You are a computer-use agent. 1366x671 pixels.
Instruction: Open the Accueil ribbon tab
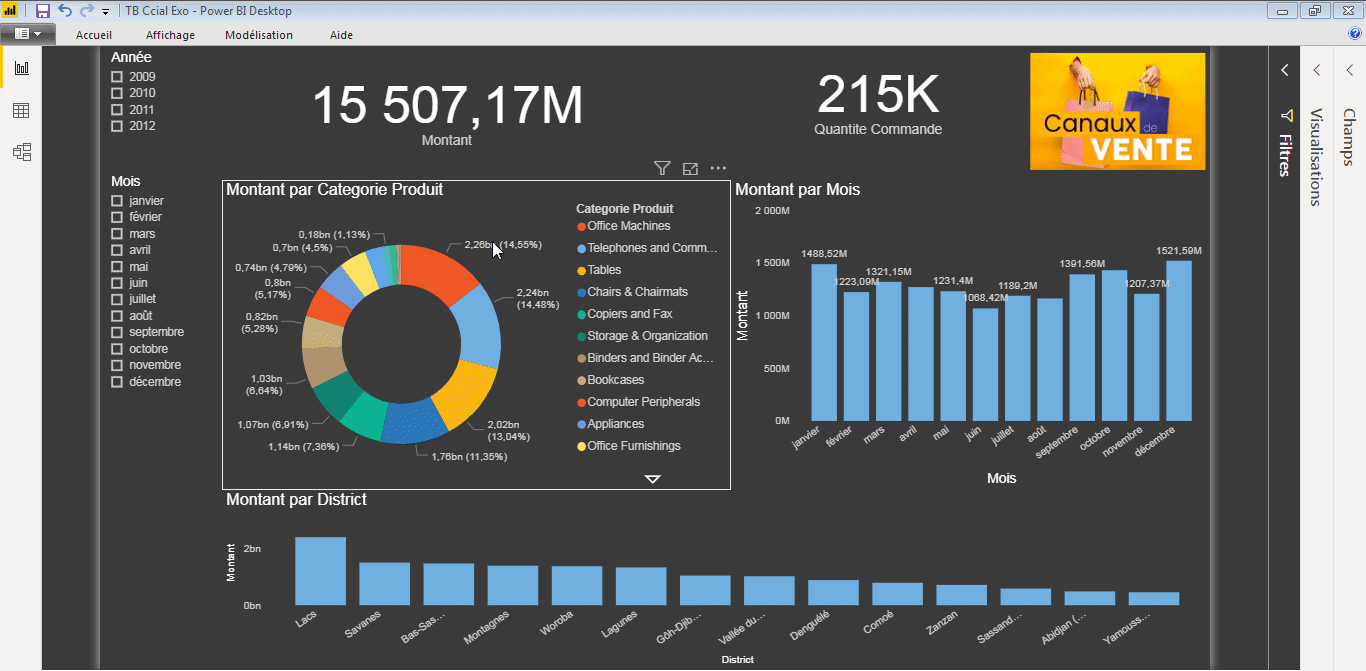pos(94,35)
